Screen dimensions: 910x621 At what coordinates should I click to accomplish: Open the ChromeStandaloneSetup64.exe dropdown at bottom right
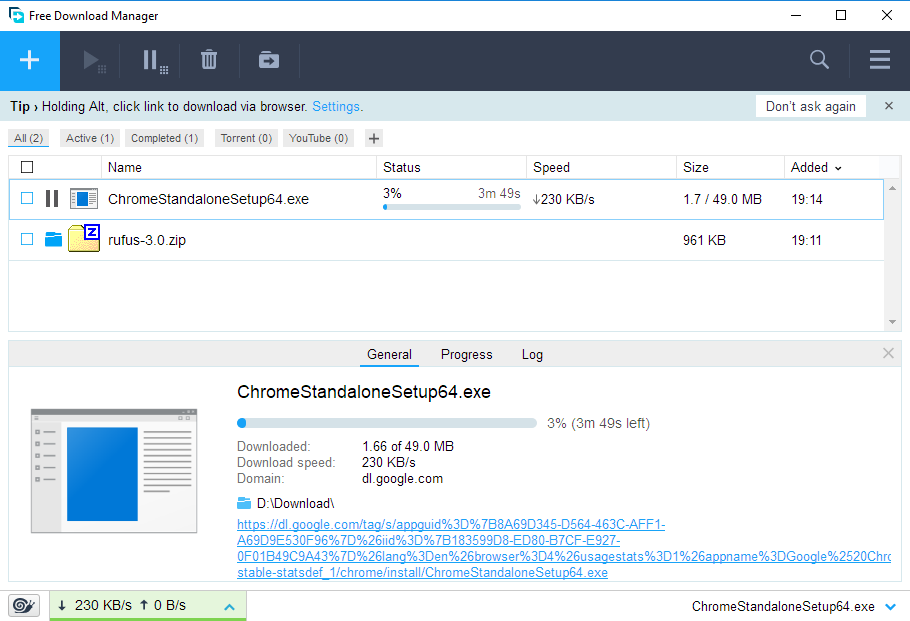891,606
